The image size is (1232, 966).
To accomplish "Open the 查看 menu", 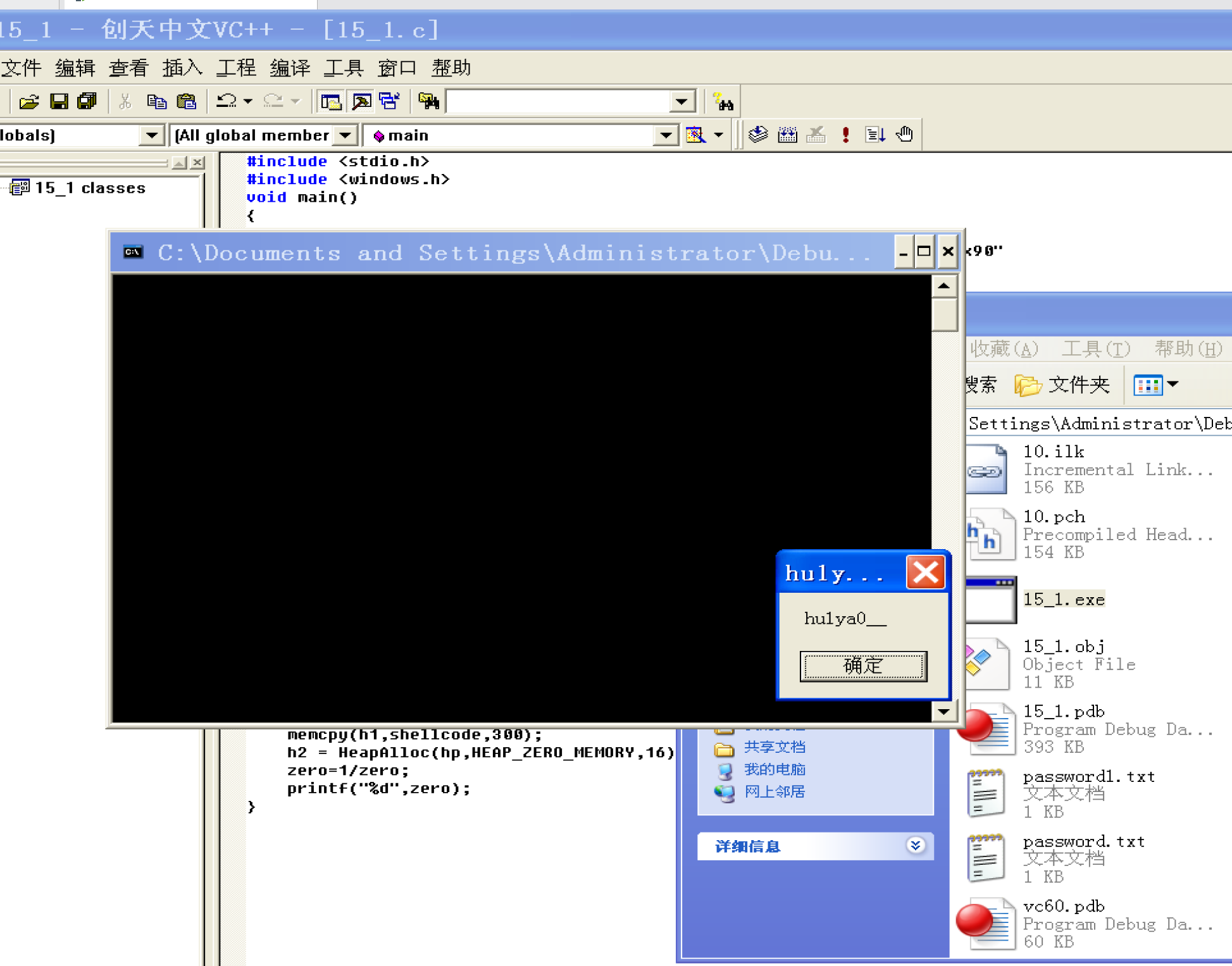I will click(128, 68).
